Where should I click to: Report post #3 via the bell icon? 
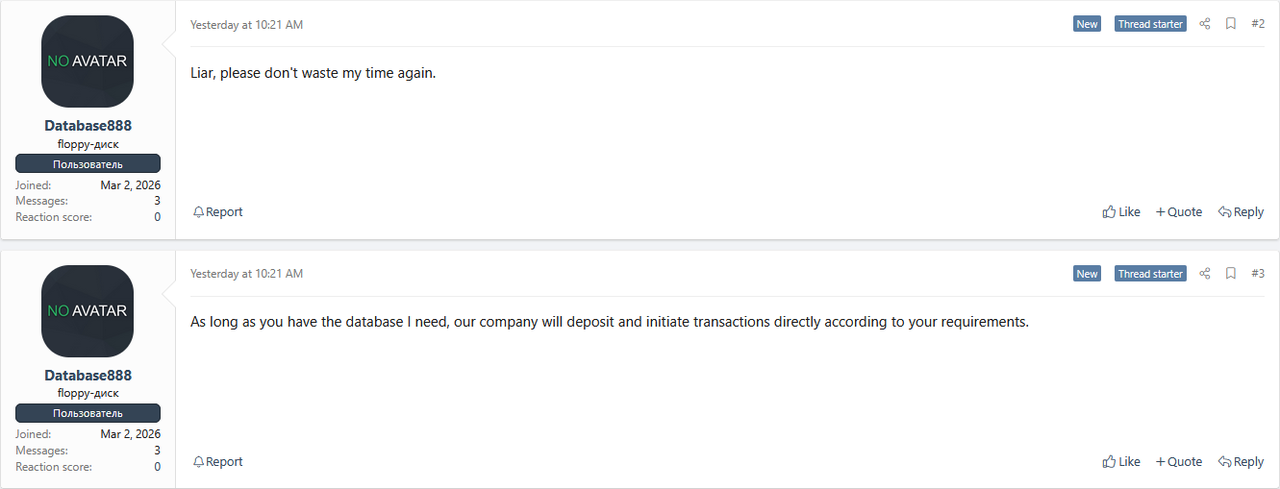click(x=218, y=462)
